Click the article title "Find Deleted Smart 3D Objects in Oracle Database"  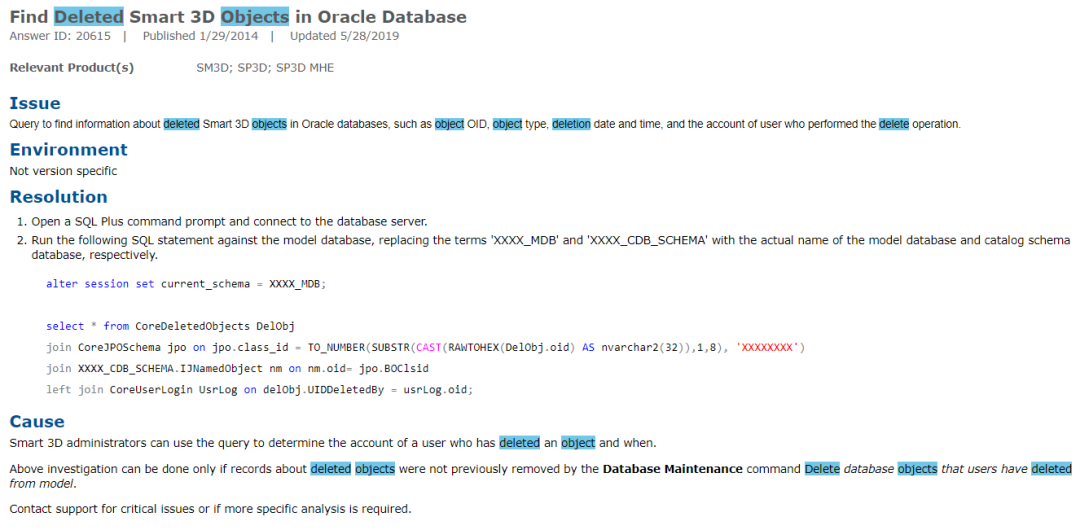tap(238, 17)
